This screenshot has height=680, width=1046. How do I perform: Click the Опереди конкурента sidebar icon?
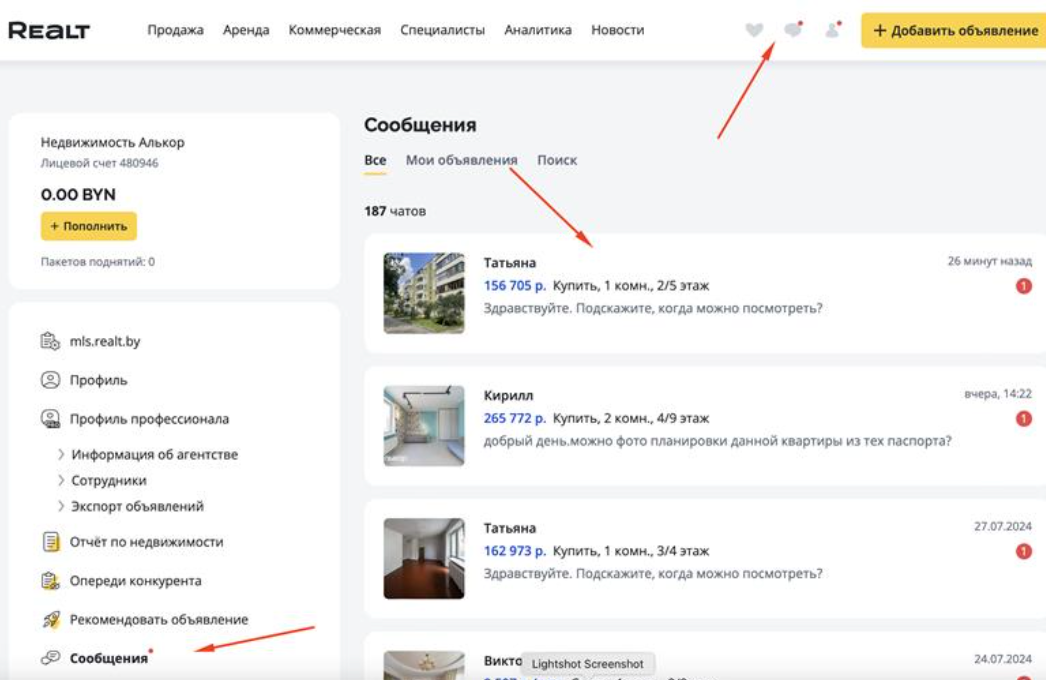[50, 581]
